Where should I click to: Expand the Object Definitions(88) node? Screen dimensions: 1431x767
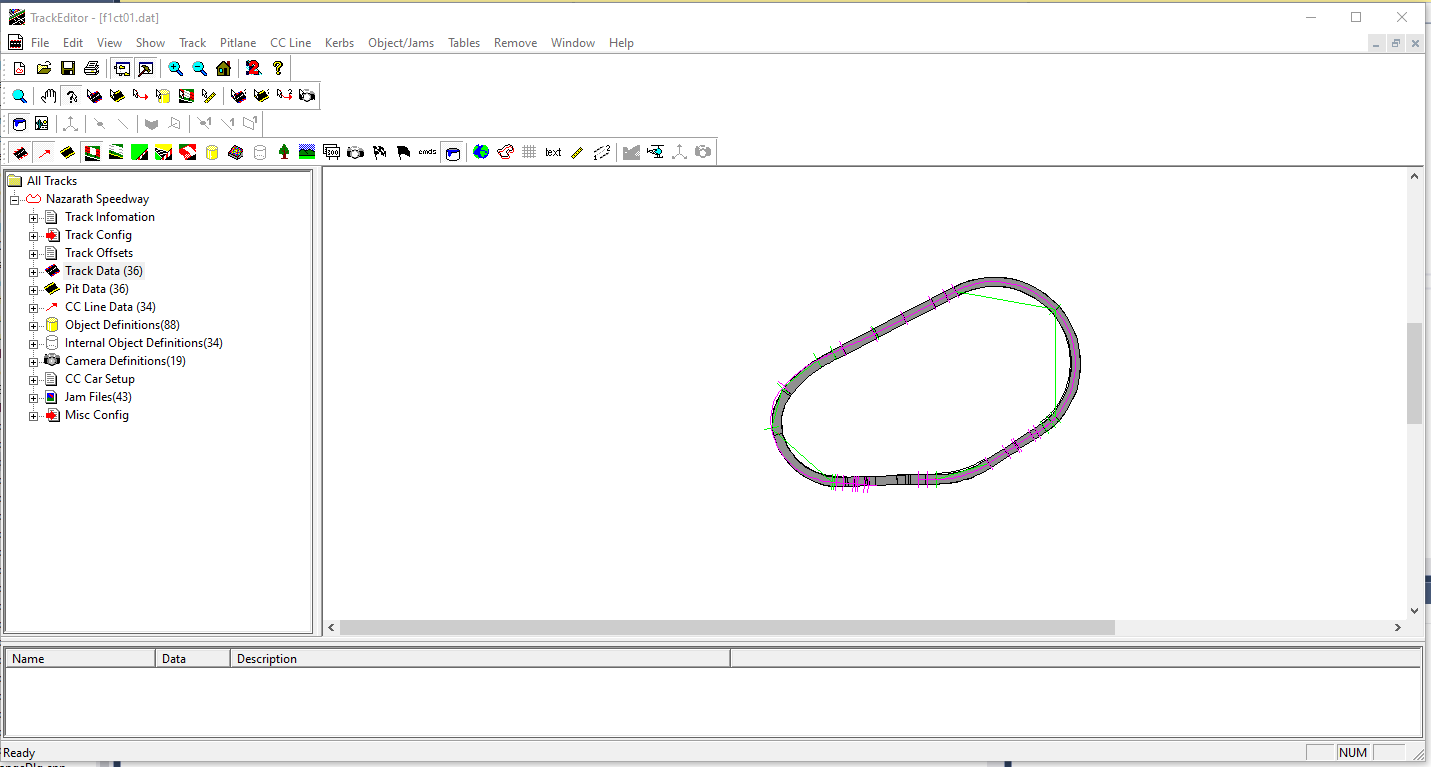(x=33, y=325)
